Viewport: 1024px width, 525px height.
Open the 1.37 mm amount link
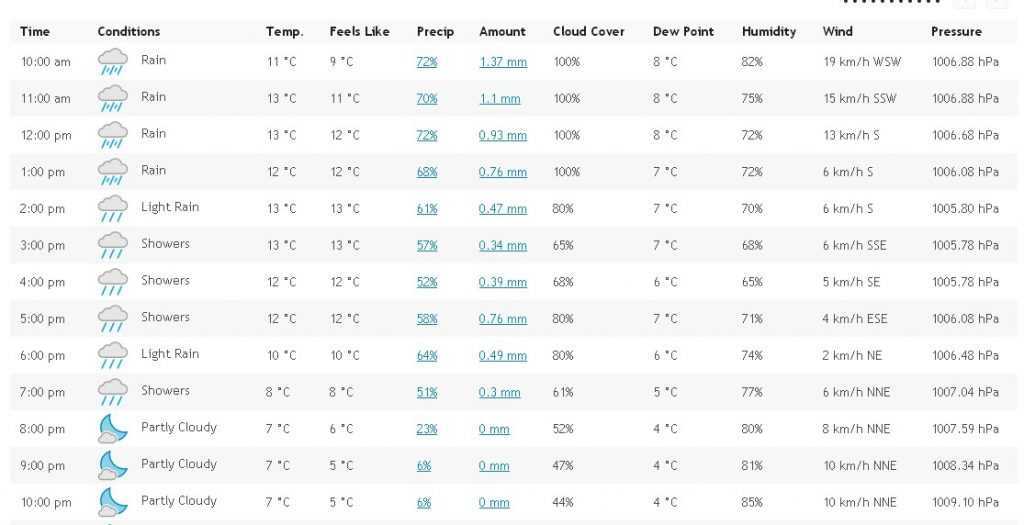[x=503, y=62]
